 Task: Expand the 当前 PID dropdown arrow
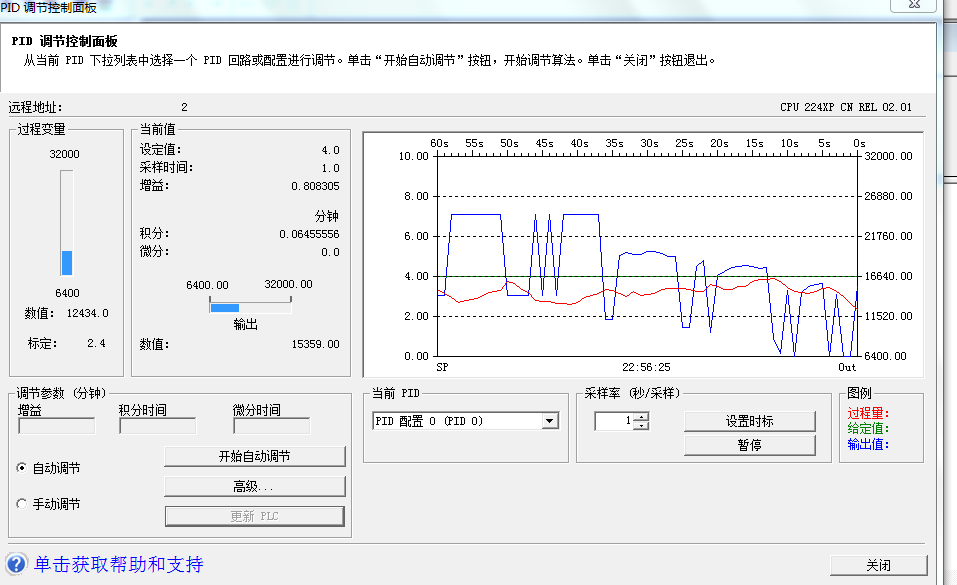549,422
